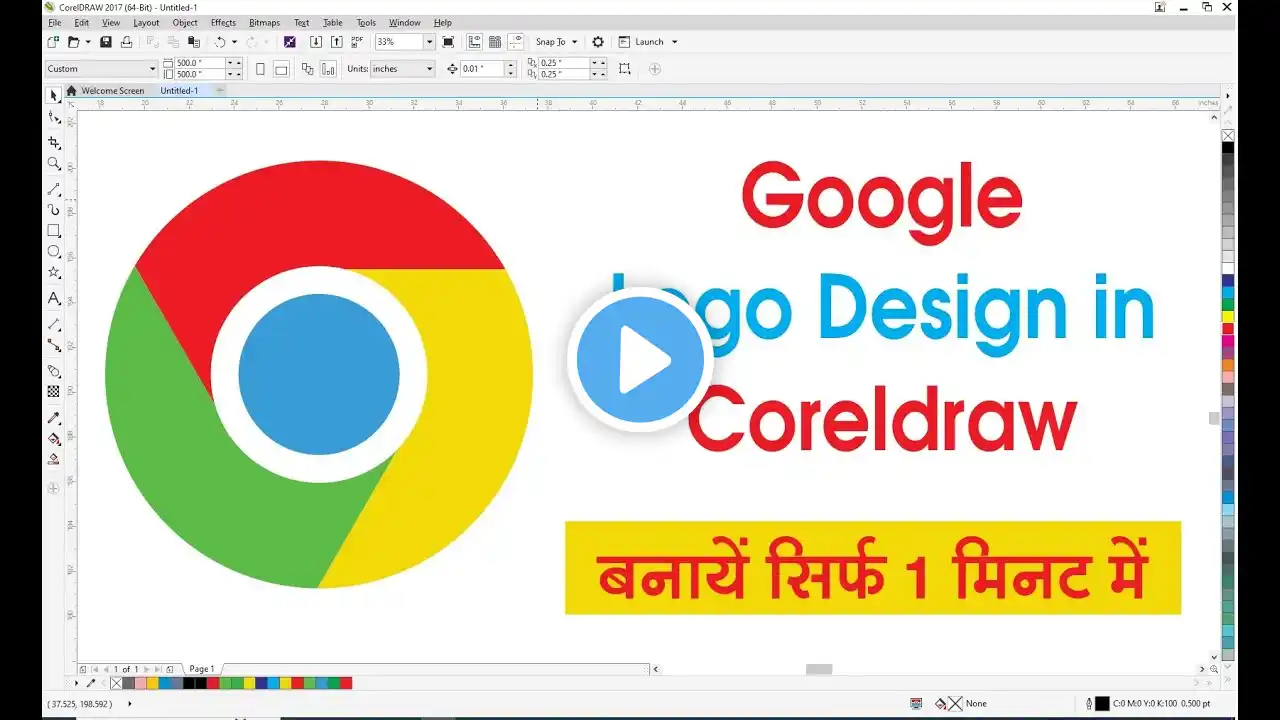1280x720 pixels.
Task: Expand toolbox overflow plus button
Action: pyautogui.click(x=54, y=488)
